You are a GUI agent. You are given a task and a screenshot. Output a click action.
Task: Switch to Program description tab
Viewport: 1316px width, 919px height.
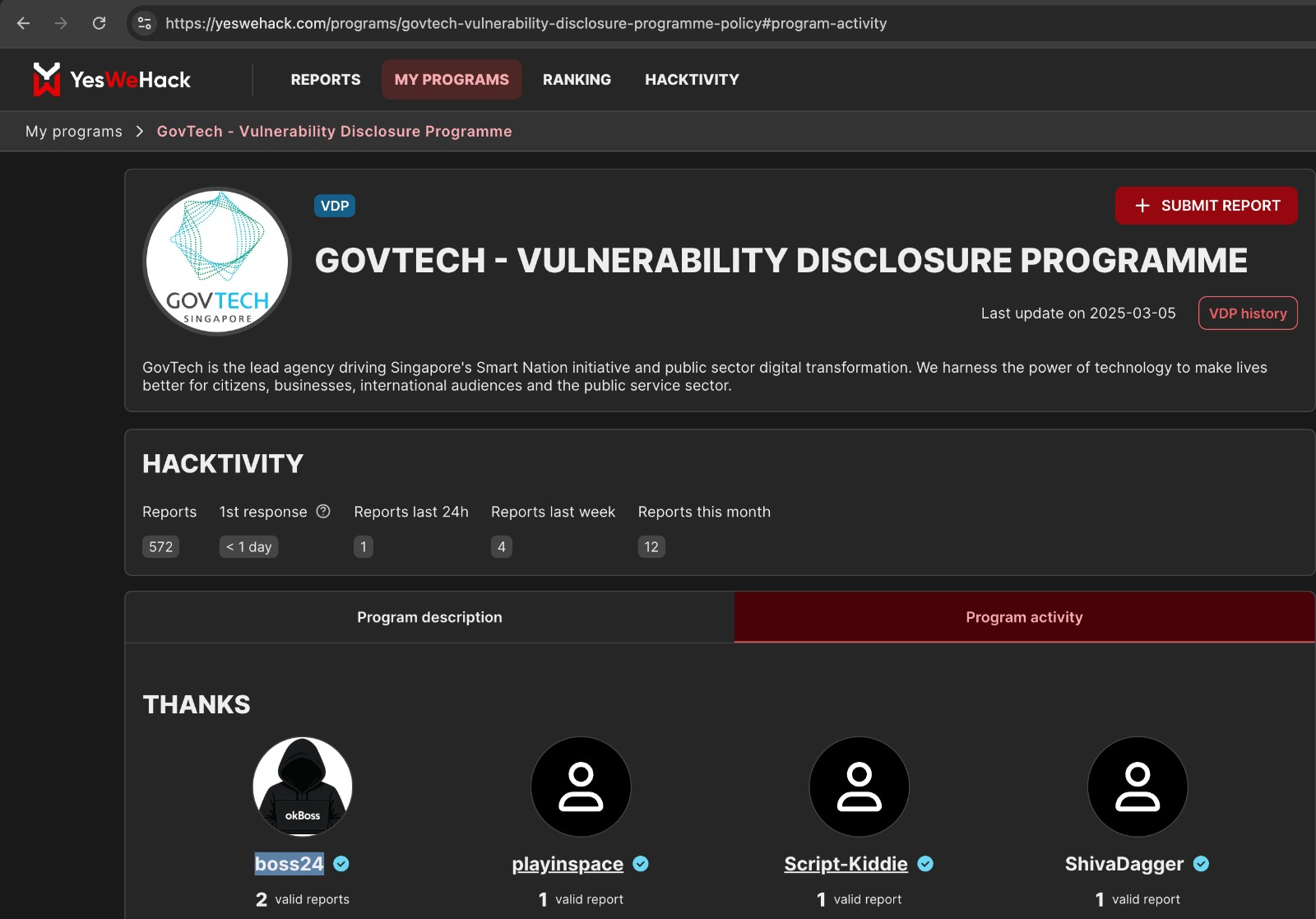click(x=429, y=617)
